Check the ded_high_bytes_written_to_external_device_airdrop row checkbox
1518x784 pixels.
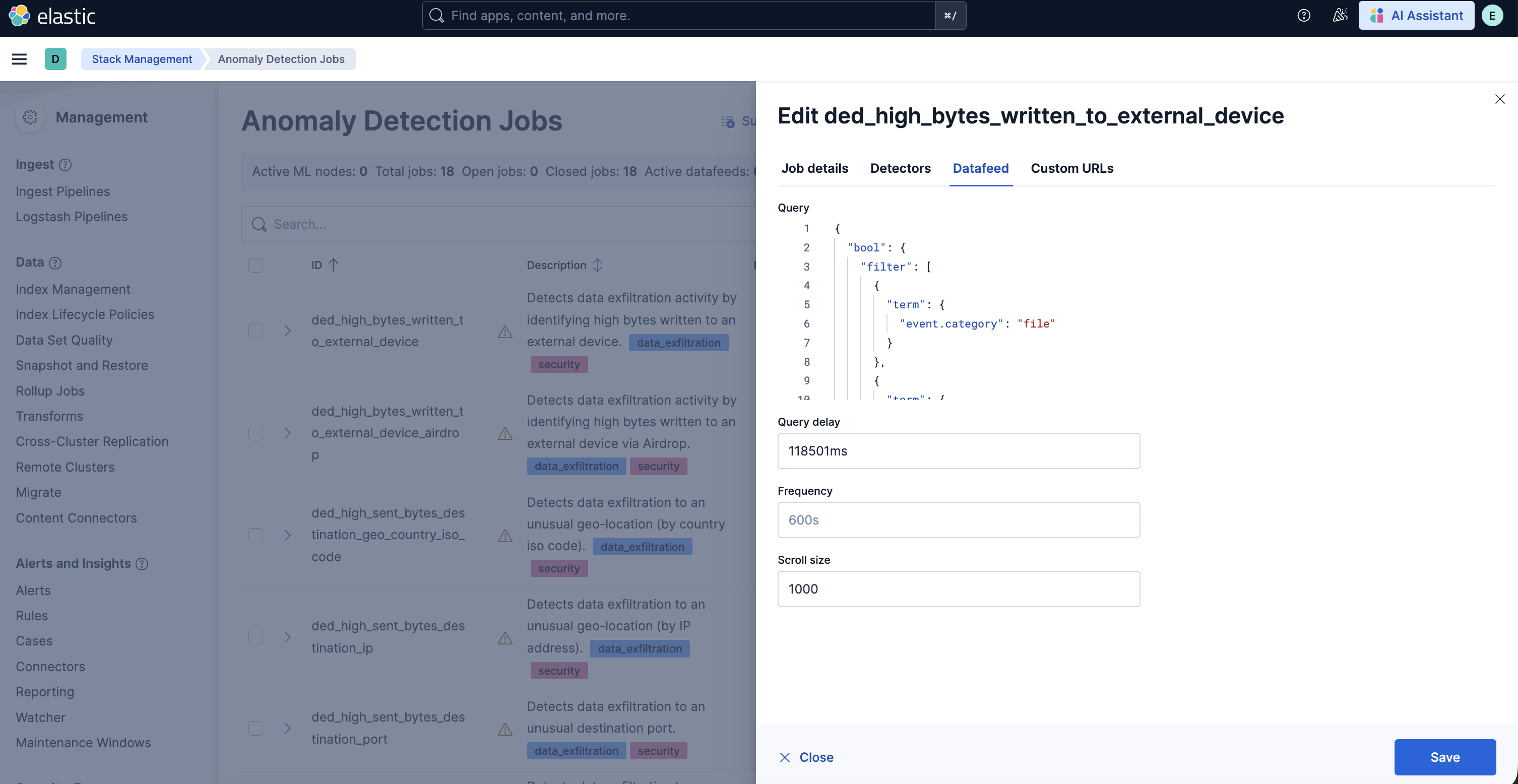(x=256, y=433)
